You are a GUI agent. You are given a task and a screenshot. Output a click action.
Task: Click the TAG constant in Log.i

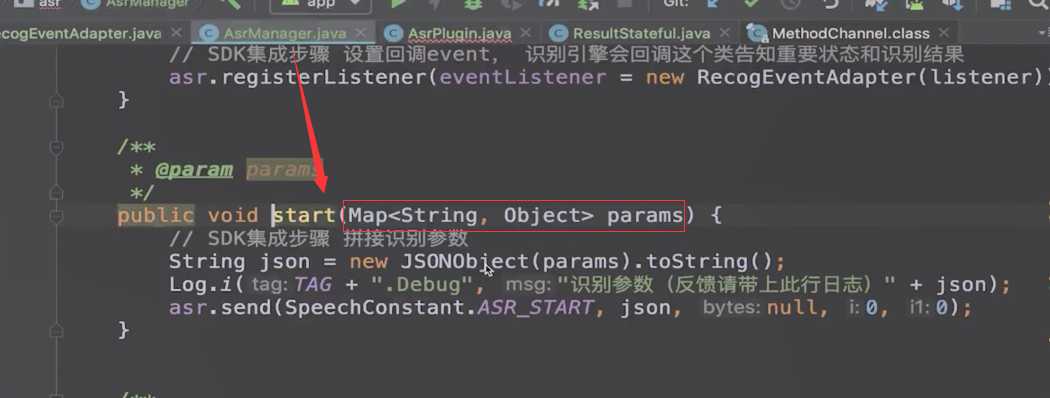point(313,285)
